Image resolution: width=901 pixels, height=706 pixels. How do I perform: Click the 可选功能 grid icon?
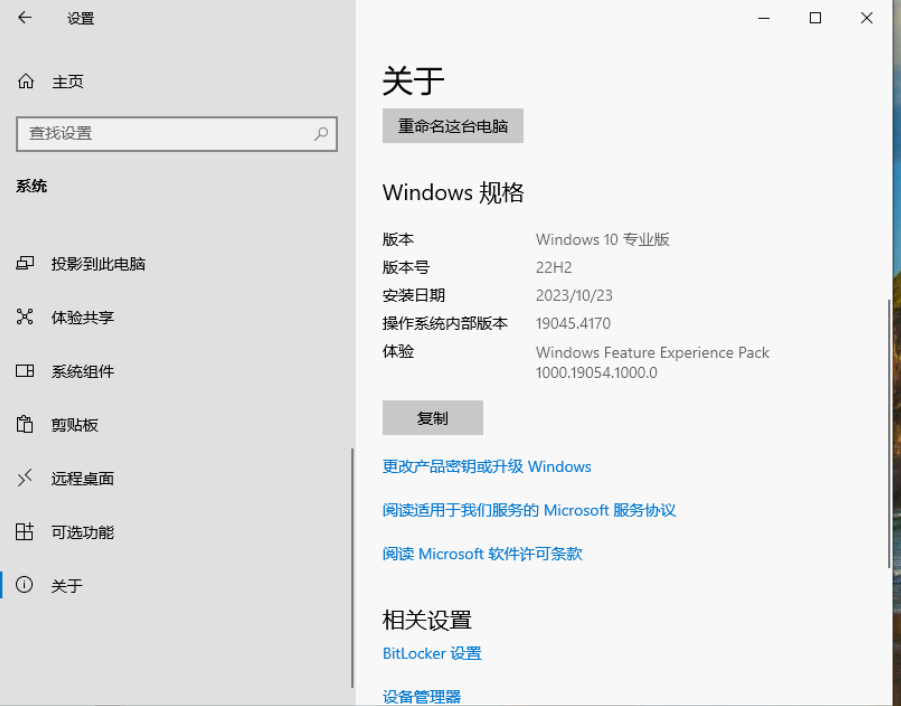pyautogui.click(x=25, y=531)
